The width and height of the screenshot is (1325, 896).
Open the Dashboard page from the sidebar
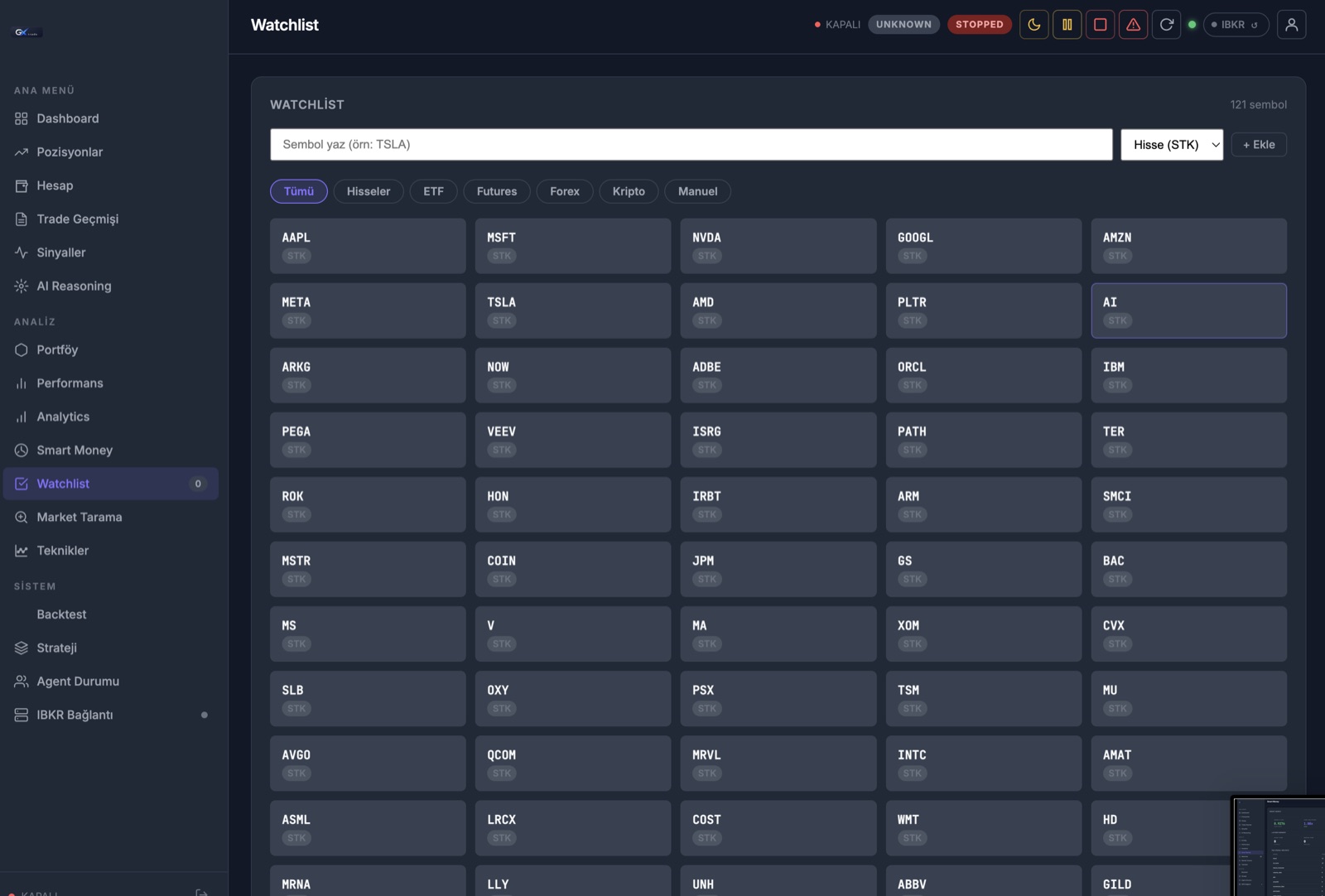(x=111, y=118)
